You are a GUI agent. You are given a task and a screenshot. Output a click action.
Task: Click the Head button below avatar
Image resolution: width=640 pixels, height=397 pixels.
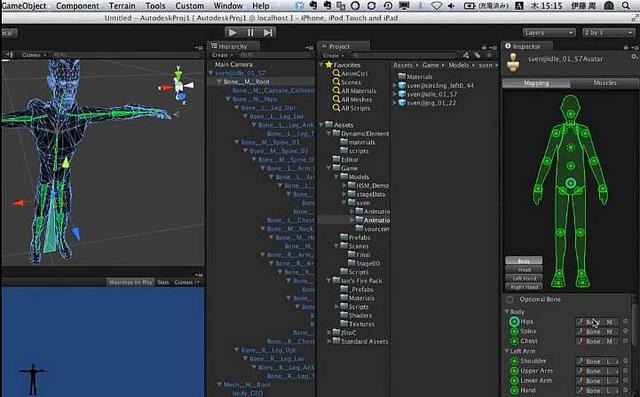tap(524, 269)
